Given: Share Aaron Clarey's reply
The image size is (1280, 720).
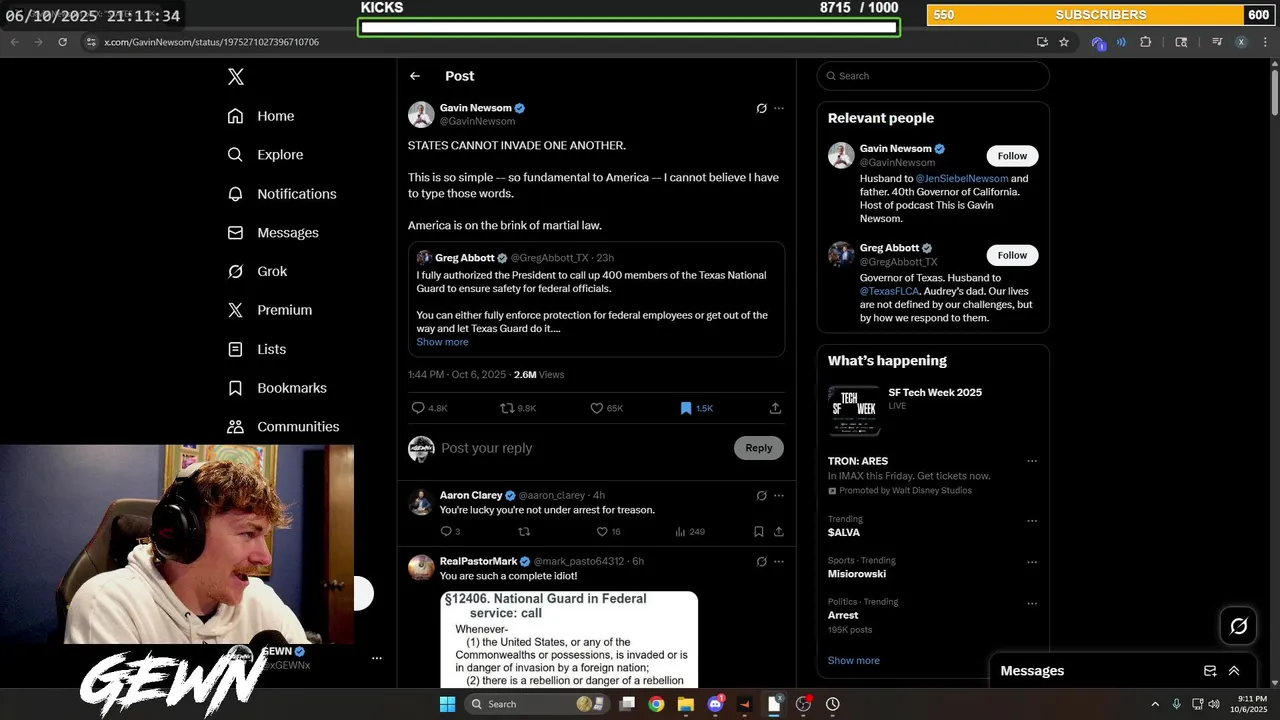Looking at the screenshot, I should coord(779,532).
